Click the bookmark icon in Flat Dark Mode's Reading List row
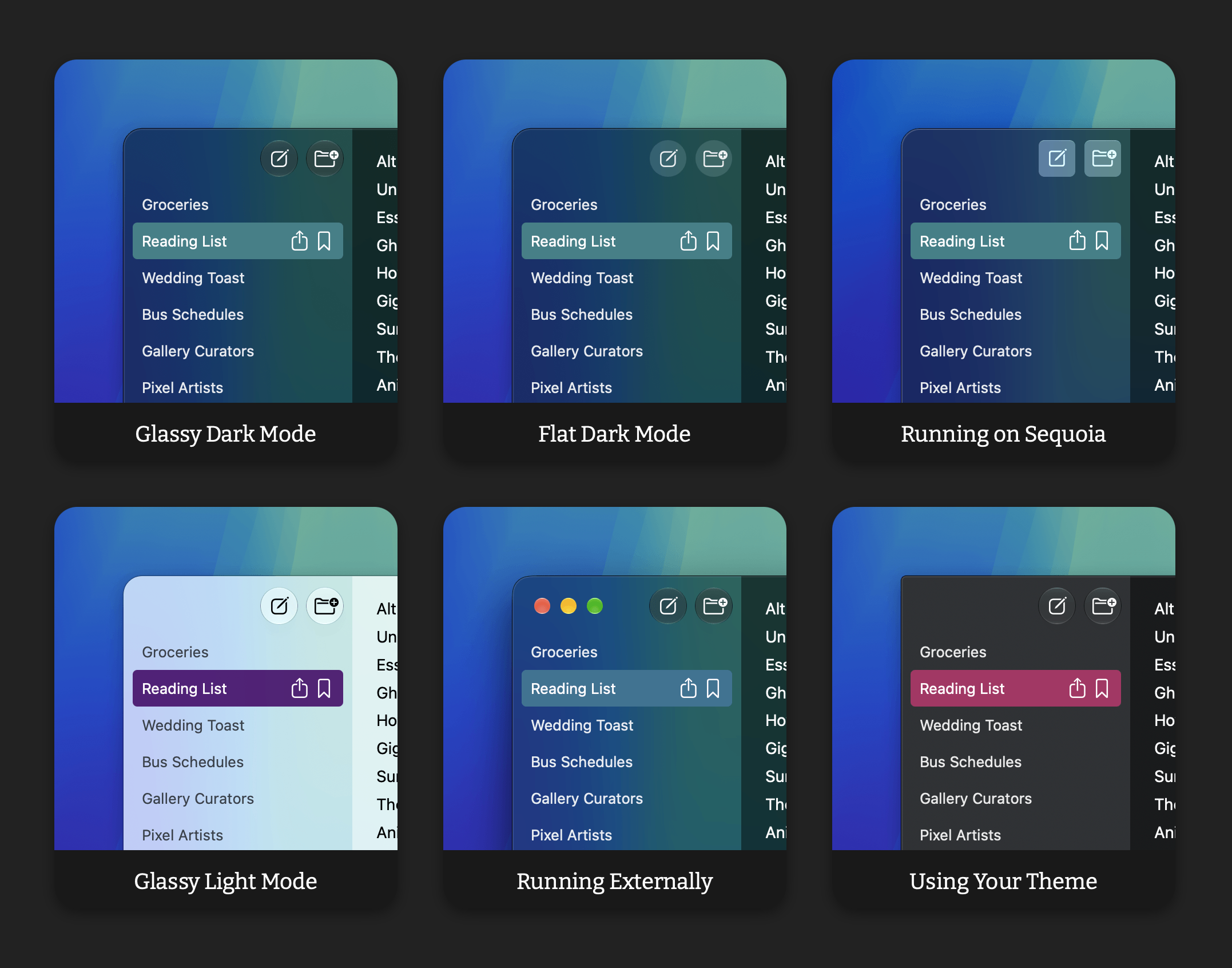 coord(713,241)
